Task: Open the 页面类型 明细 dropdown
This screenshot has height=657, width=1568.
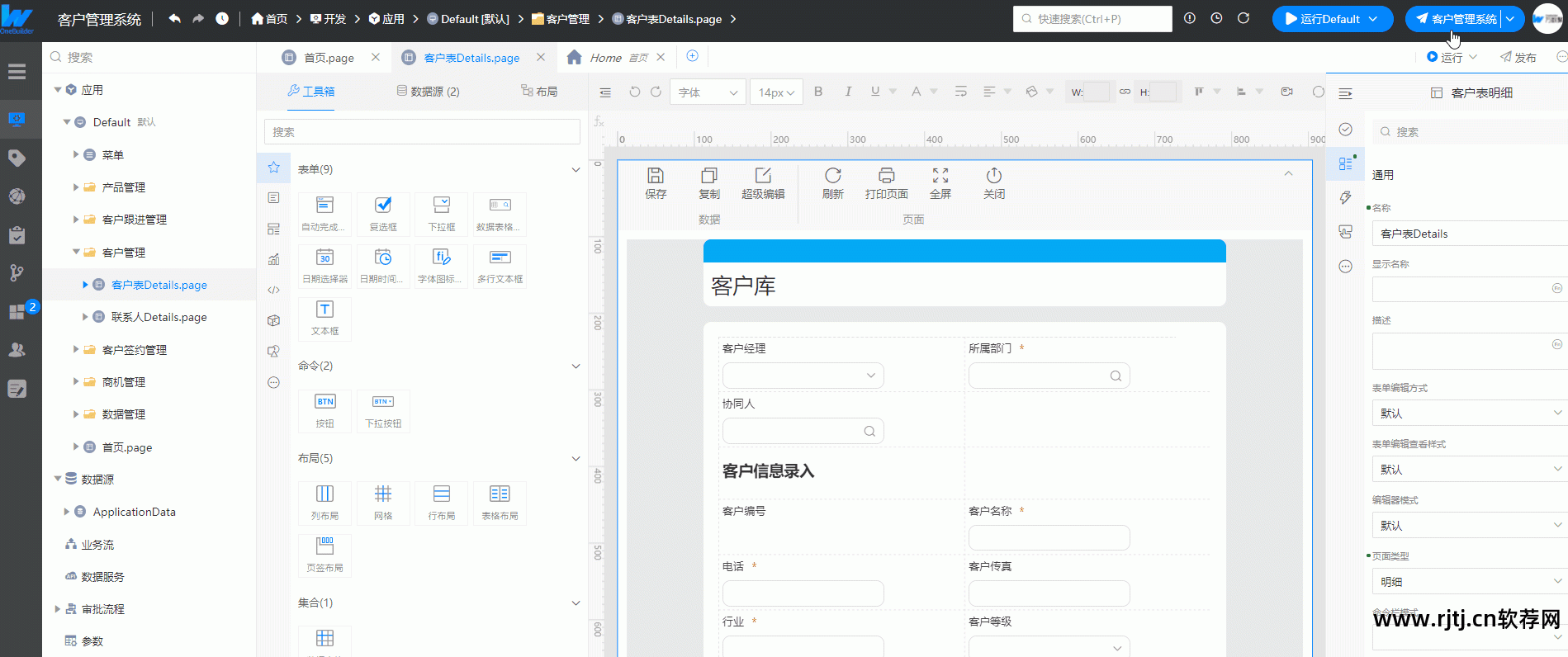Action: pyautogui.click(x=1469, y=581)
